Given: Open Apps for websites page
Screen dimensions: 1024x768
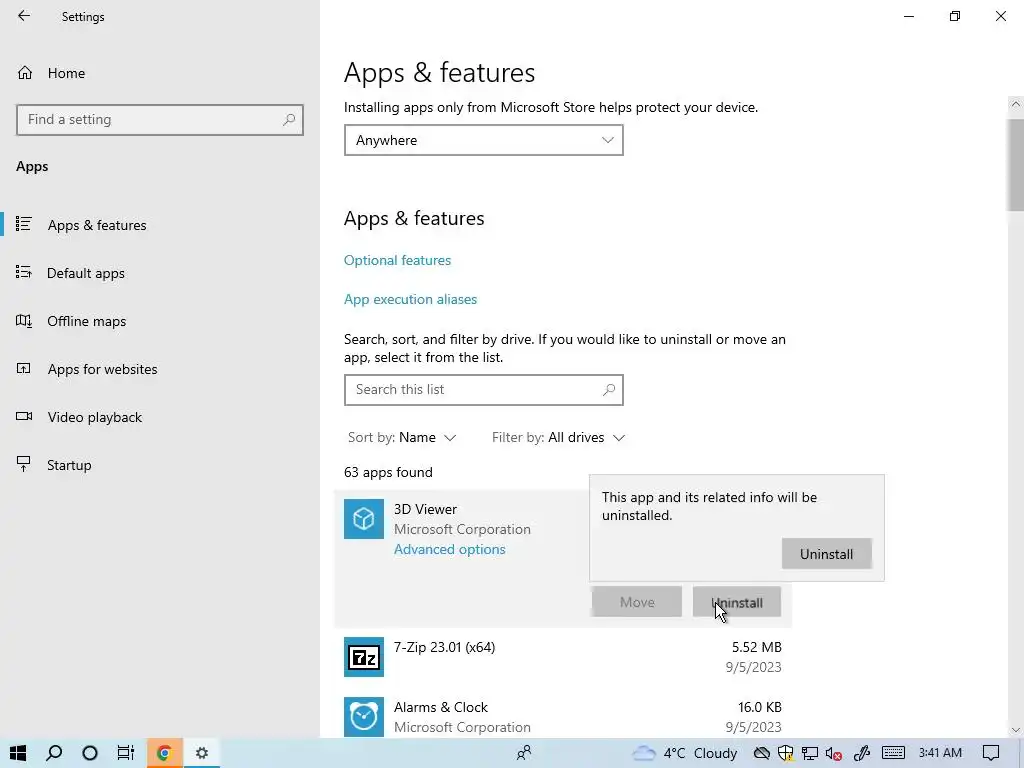Looking at the screenshot, I should coord(102,369).
